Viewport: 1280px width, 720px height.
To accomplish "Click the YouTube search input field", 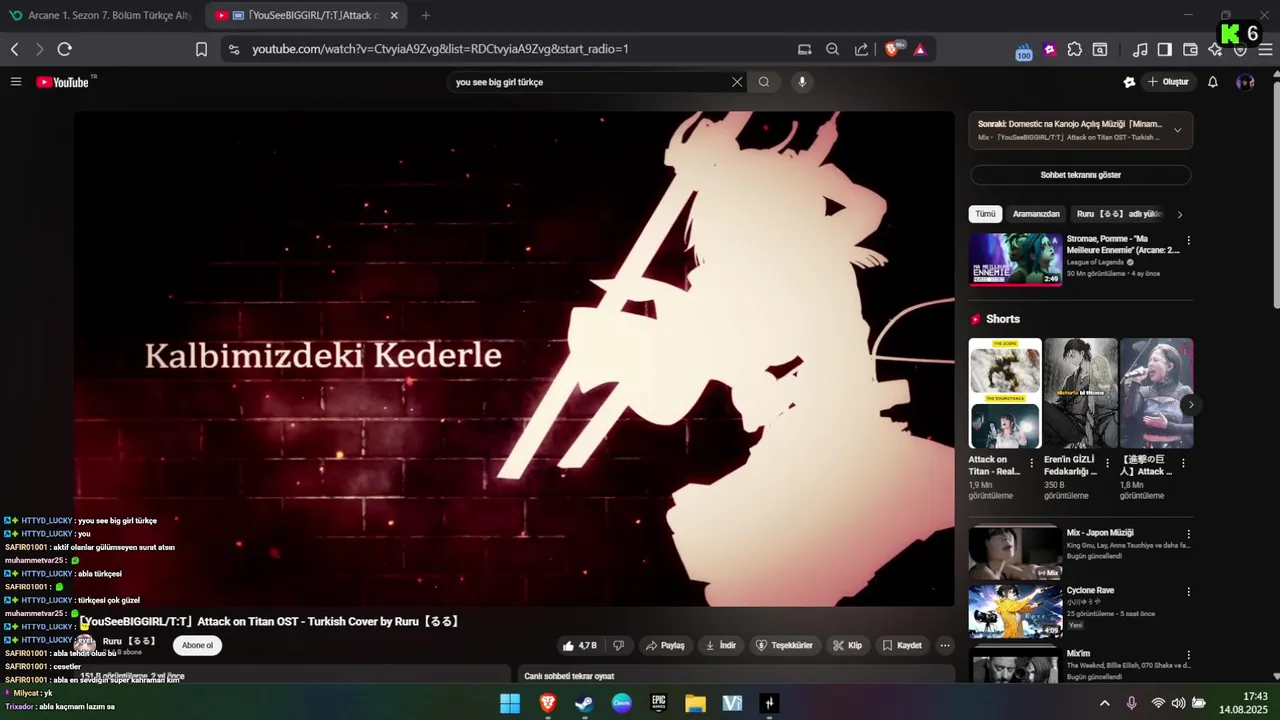I will 590,82.
